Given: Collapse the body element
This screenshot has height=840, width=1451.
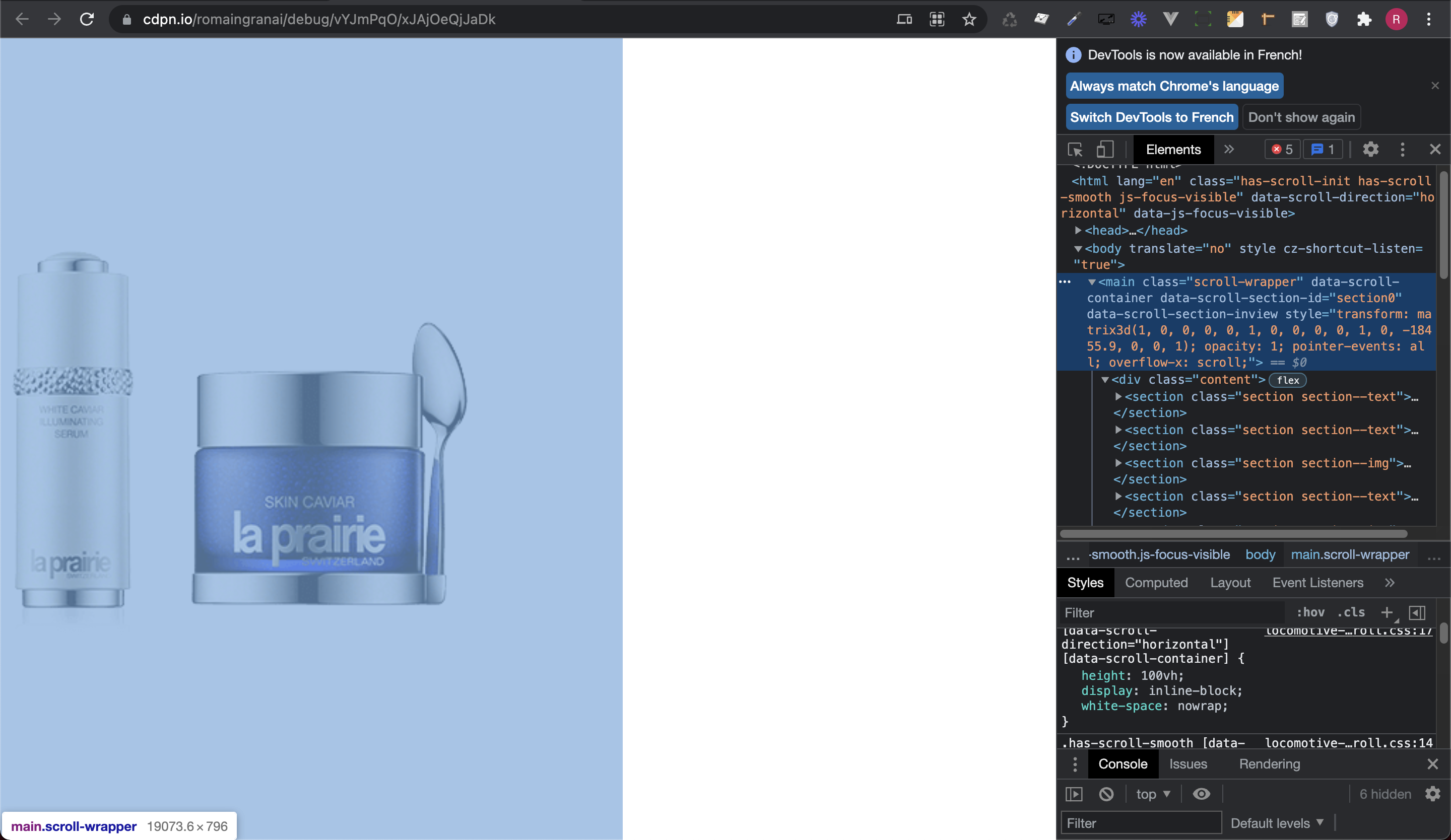Looking at the screenshot, I should click(x=1078, y=249).
